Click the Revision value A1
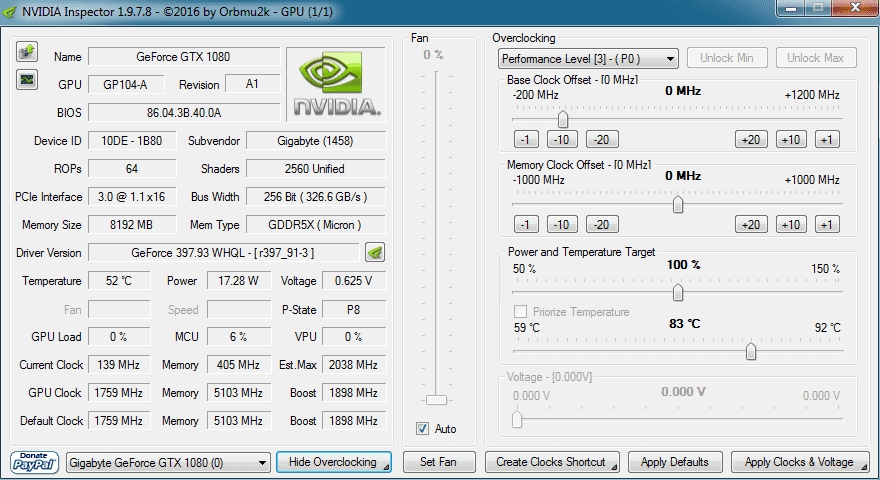Image resolution: width=880 pixels, height=480 pixels. click(x=253, y=84)
